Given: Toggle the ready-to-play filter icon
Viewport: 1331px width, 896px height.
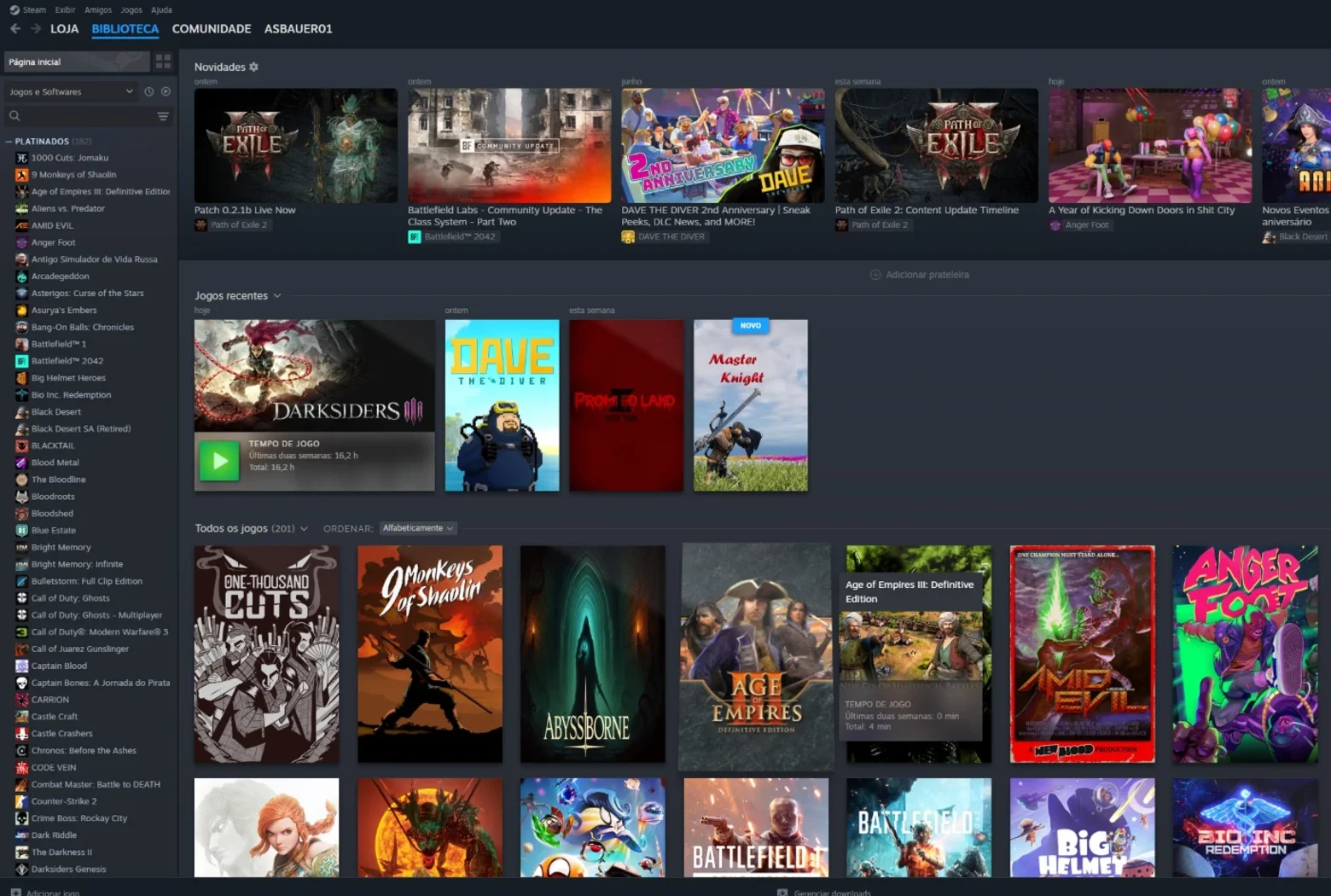Looking at the screenshot, I should point(166,91).
